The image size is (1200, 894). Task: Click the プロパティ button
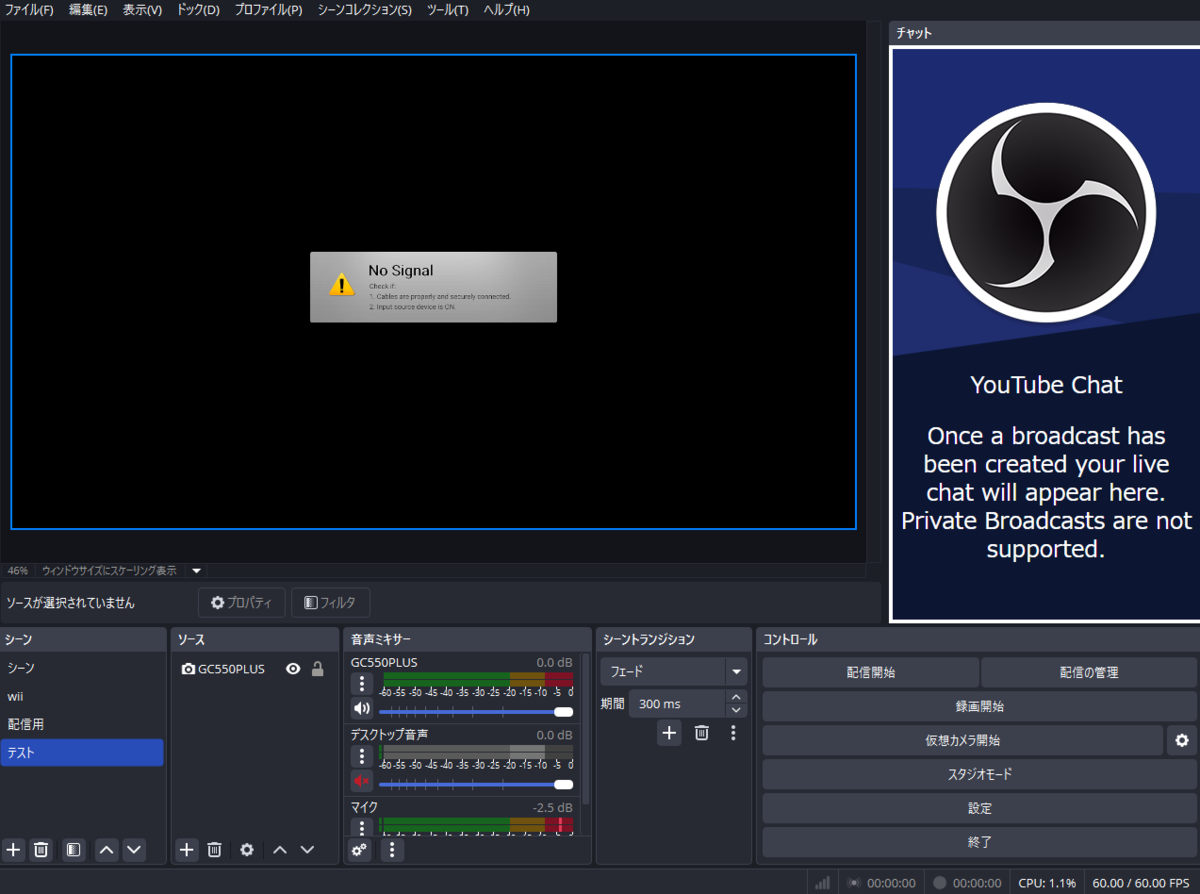click(241, 603)
